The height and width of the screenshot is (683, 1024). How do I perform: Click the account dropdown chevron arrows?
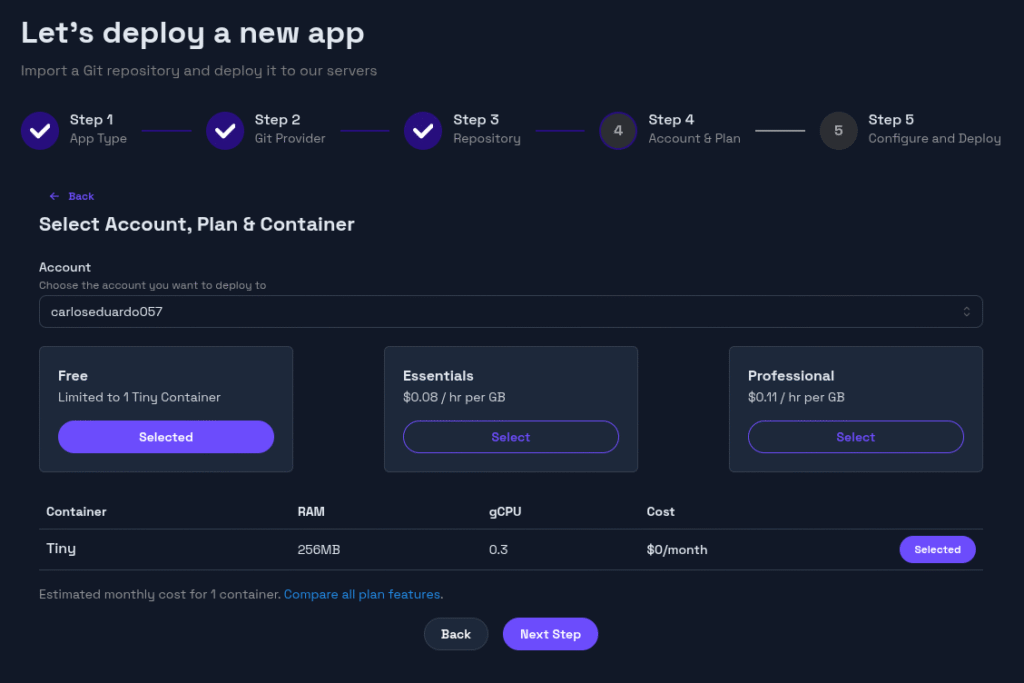click(967, 312)
